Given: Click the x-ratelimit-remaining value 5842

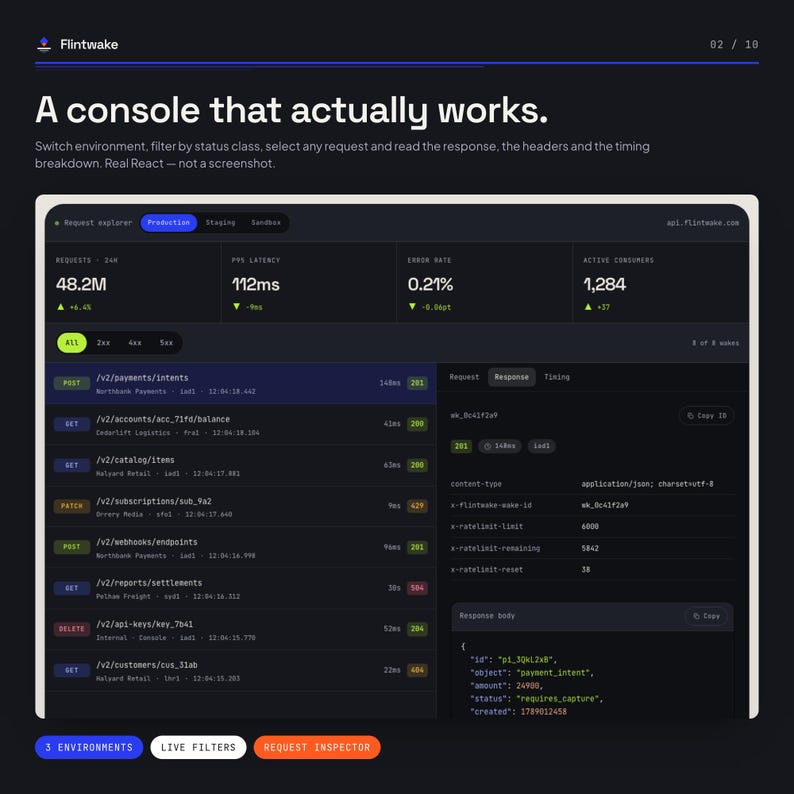Looking at the screenshot, I should pos(590,548).
